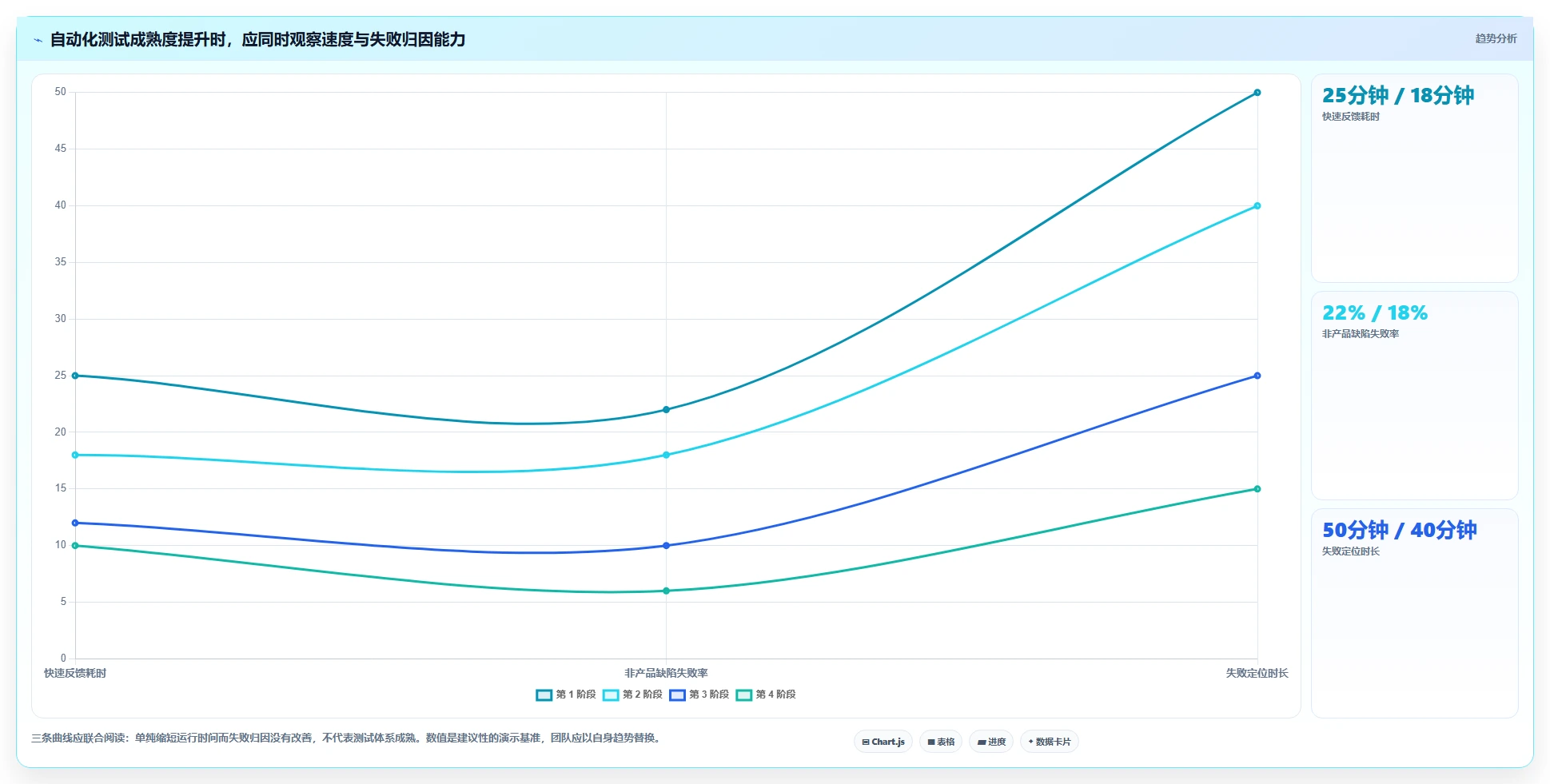Image resolution: width=1550 pixels, height=784 pixels.
Task: Toggle the 第 4 阶段 legend swatch
Action: point(744,695)
